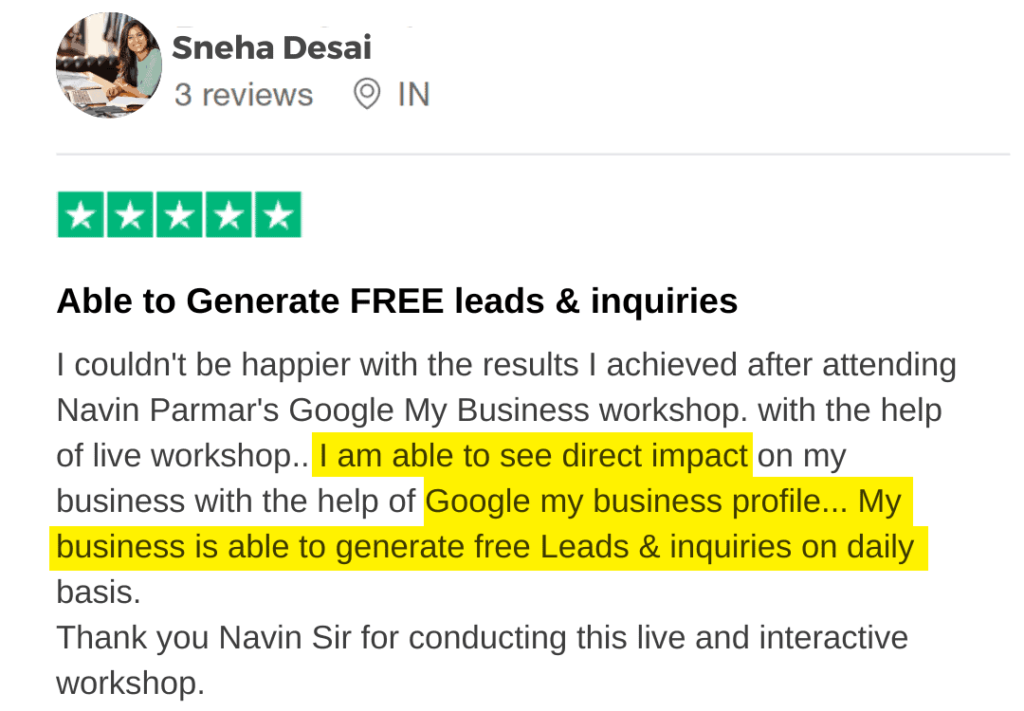This screenshot has height=711, width=1024.
Task: Click the "IN" country label
Action: 413,95
